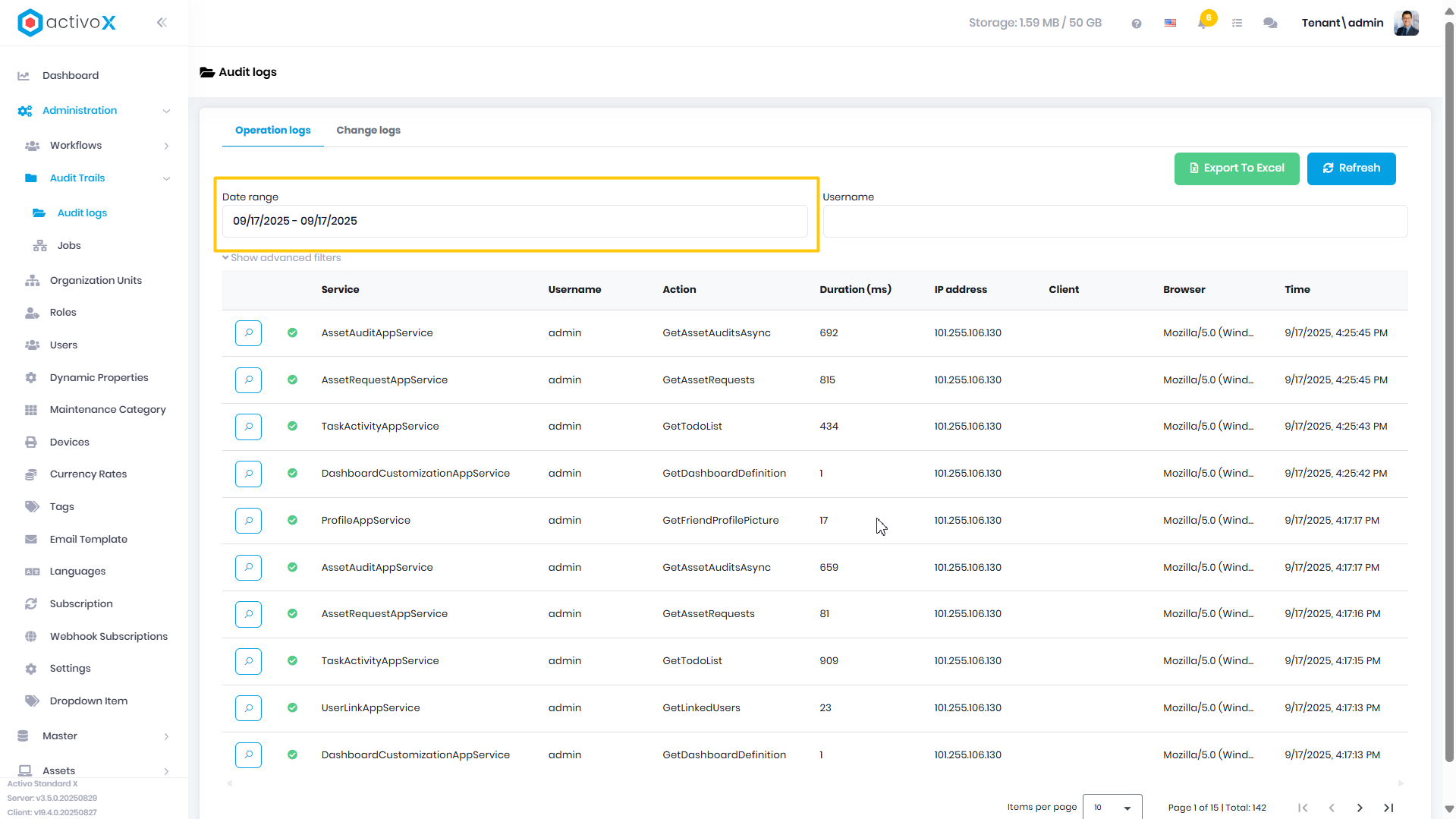The image size is (1456, 819).
Task: Click the admin profile avatar
Action: click(1406, 23)
